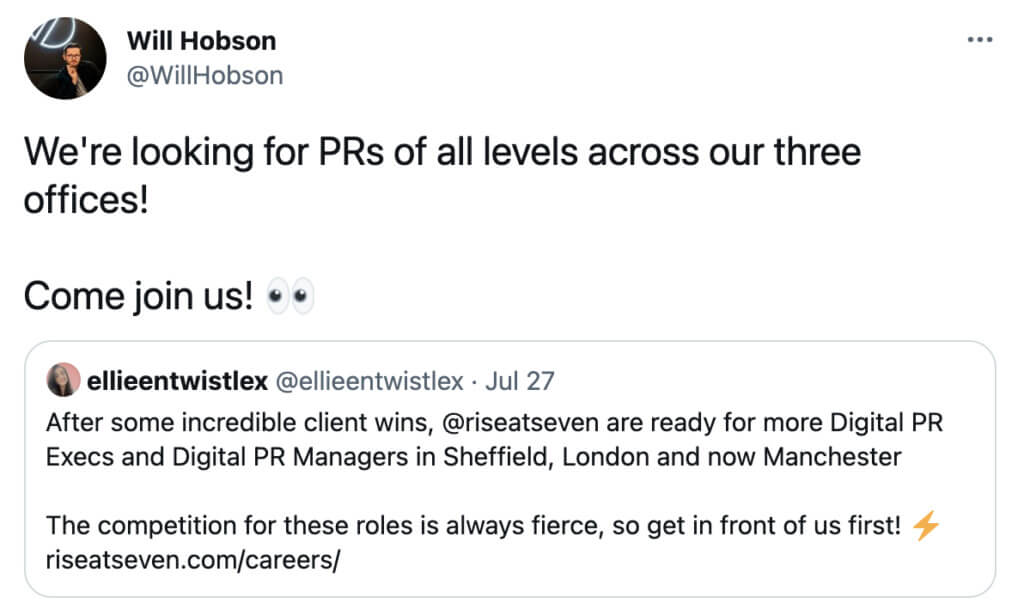Click the word "offices!" in the tweet

coord(86,198)
